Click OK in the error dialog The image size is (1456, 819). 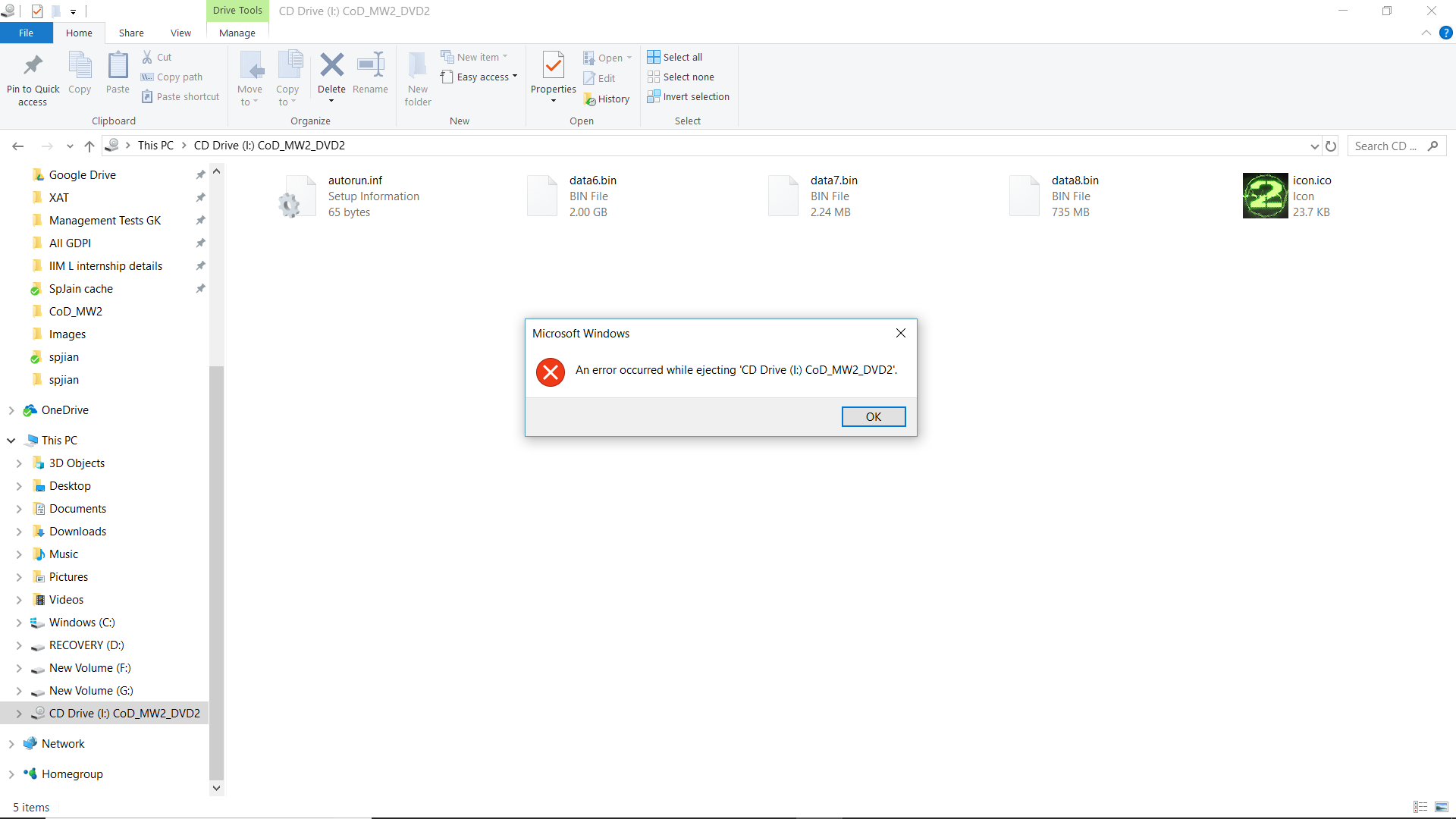click(874, 416)
